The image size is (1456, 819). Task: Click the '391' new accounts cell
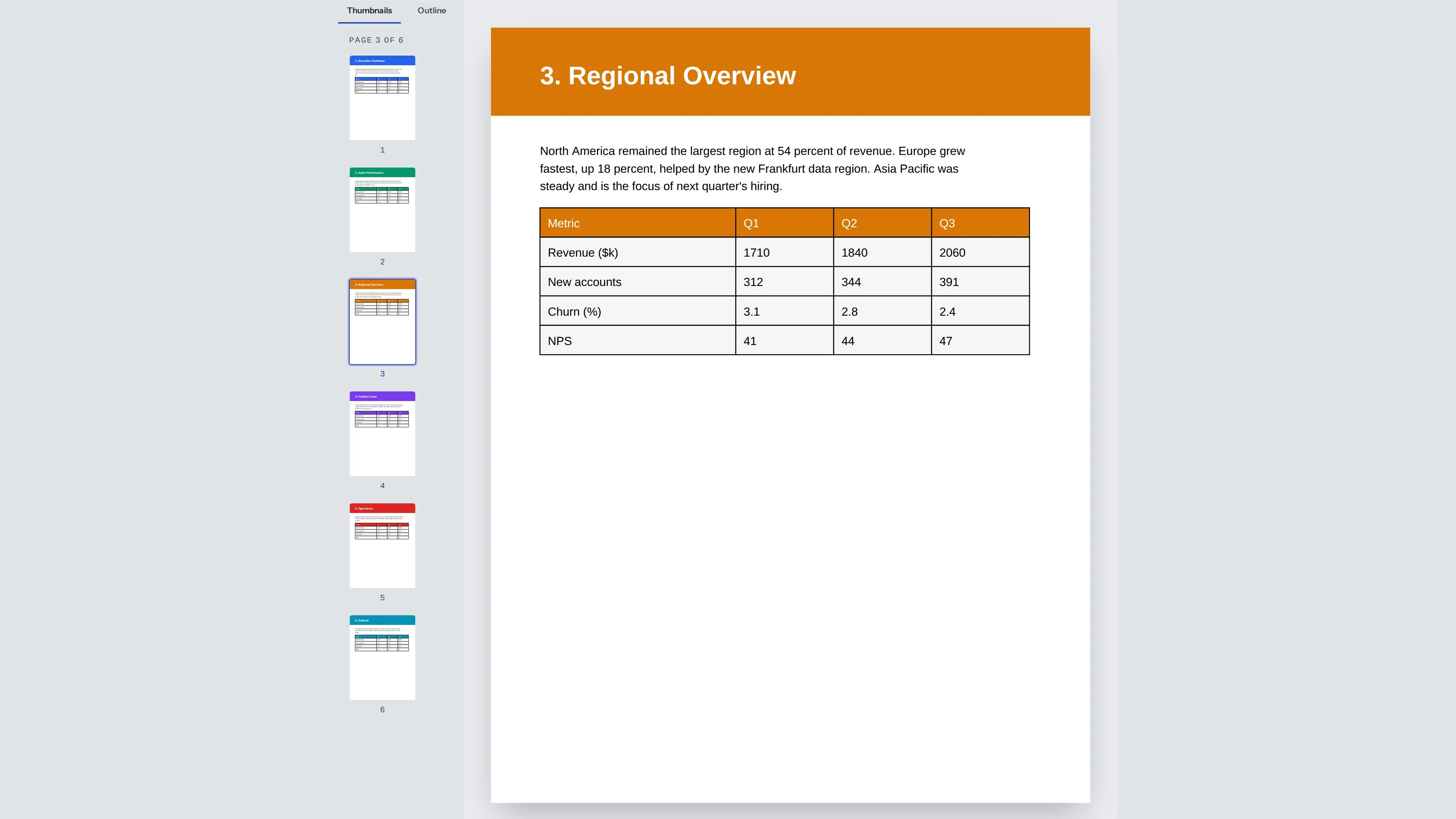pyautogui.click(x=981, y=282)
